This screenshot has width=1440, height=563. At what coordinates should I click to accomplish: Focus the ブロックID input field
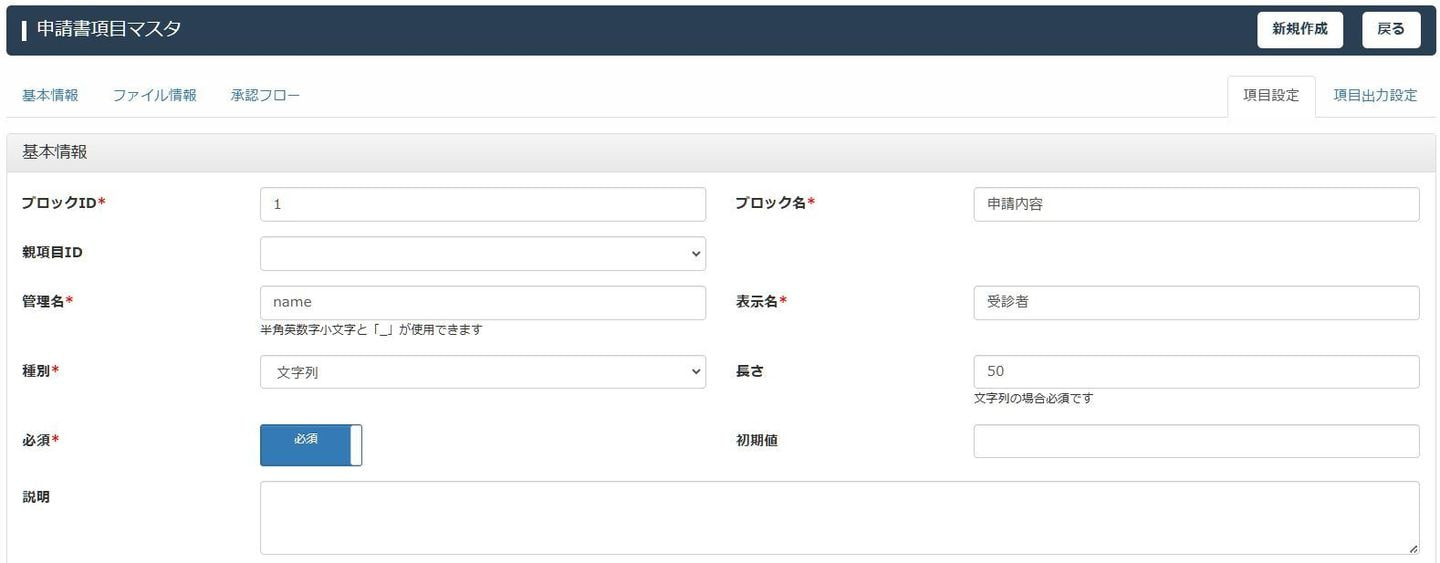pos(482,204)
